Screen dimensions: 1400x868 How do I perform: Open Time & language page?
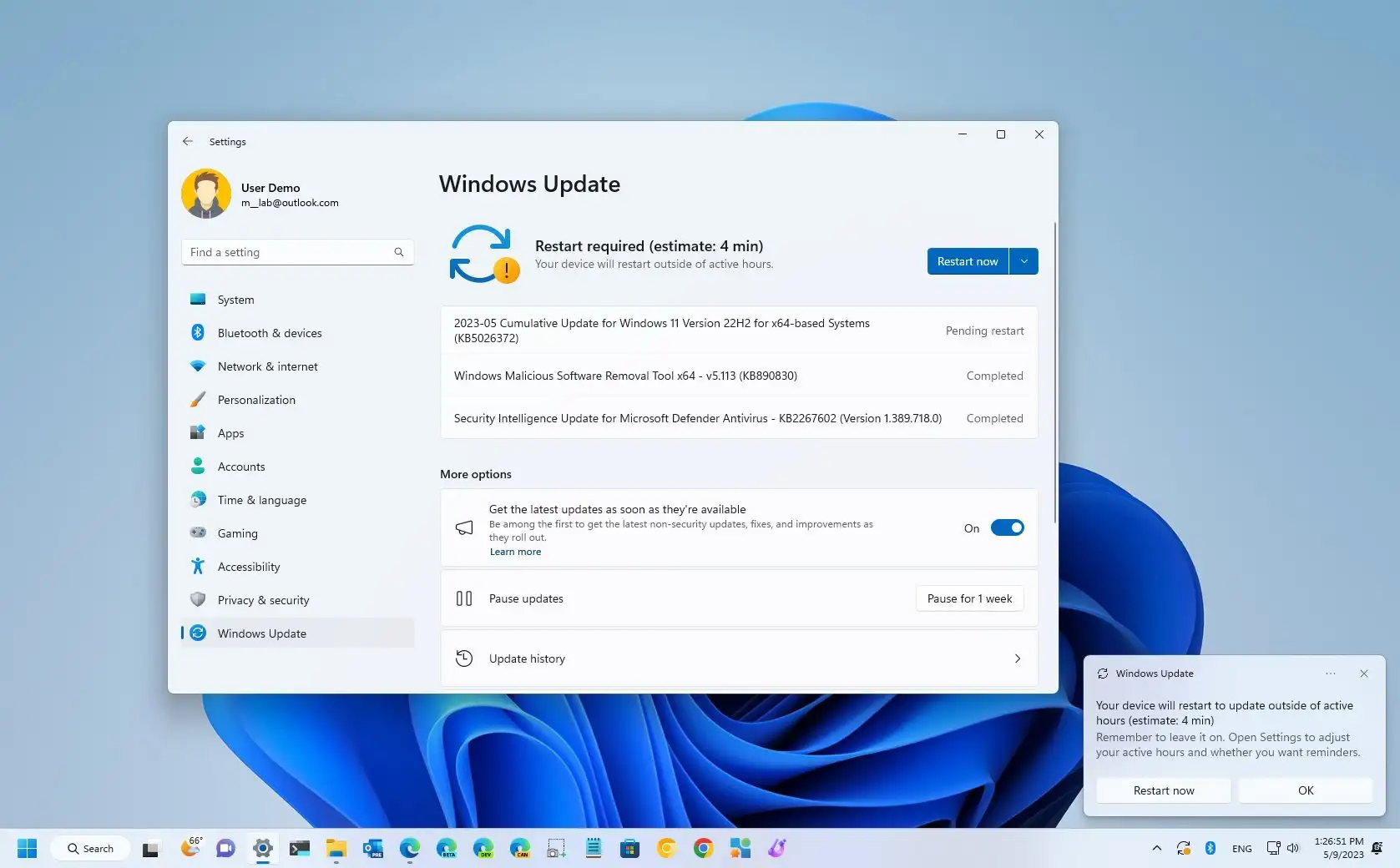coord(297,500)
